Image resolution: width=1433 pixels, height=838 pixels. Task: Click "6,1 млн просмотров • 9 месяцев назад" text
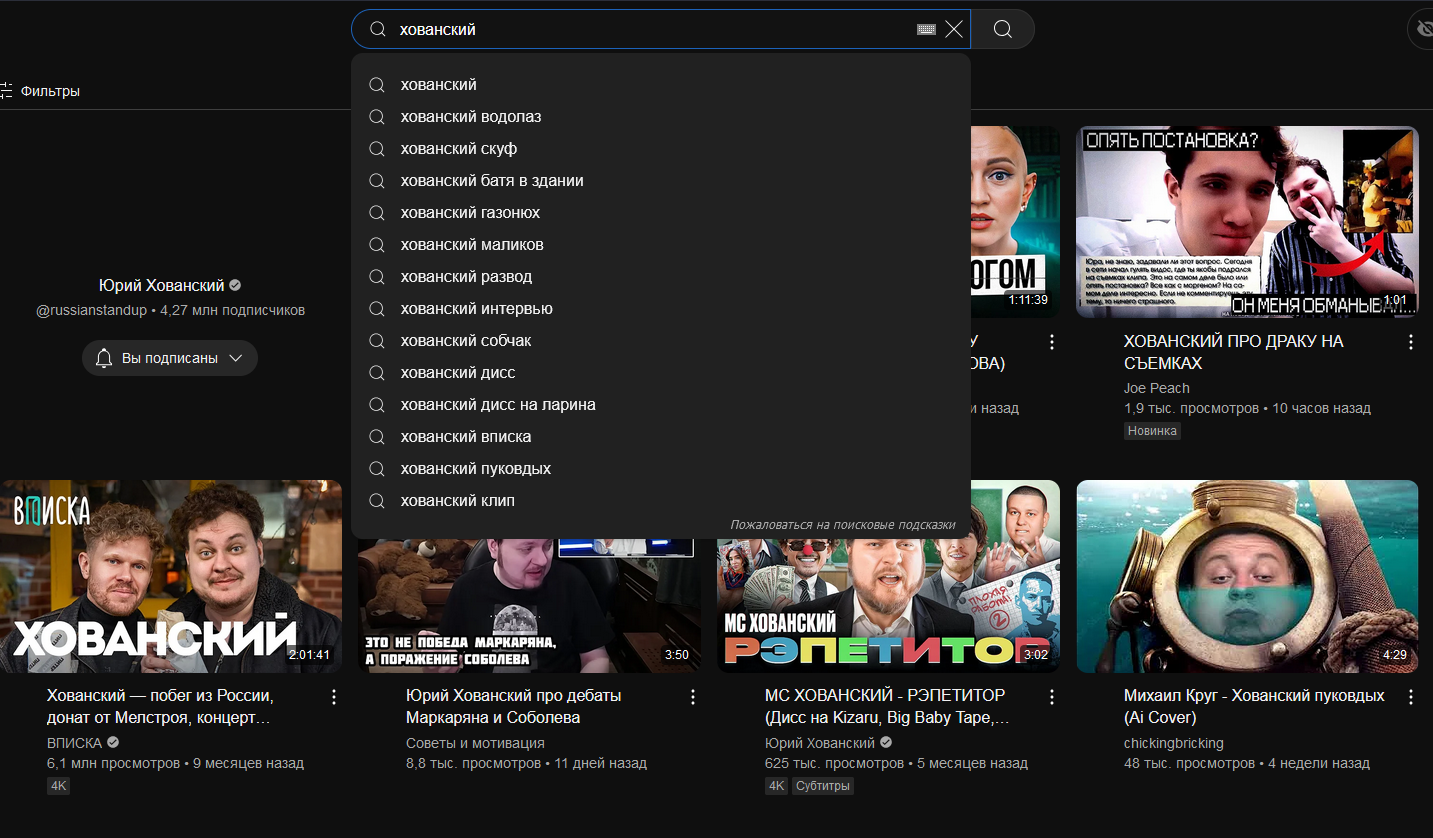[175, 763]
